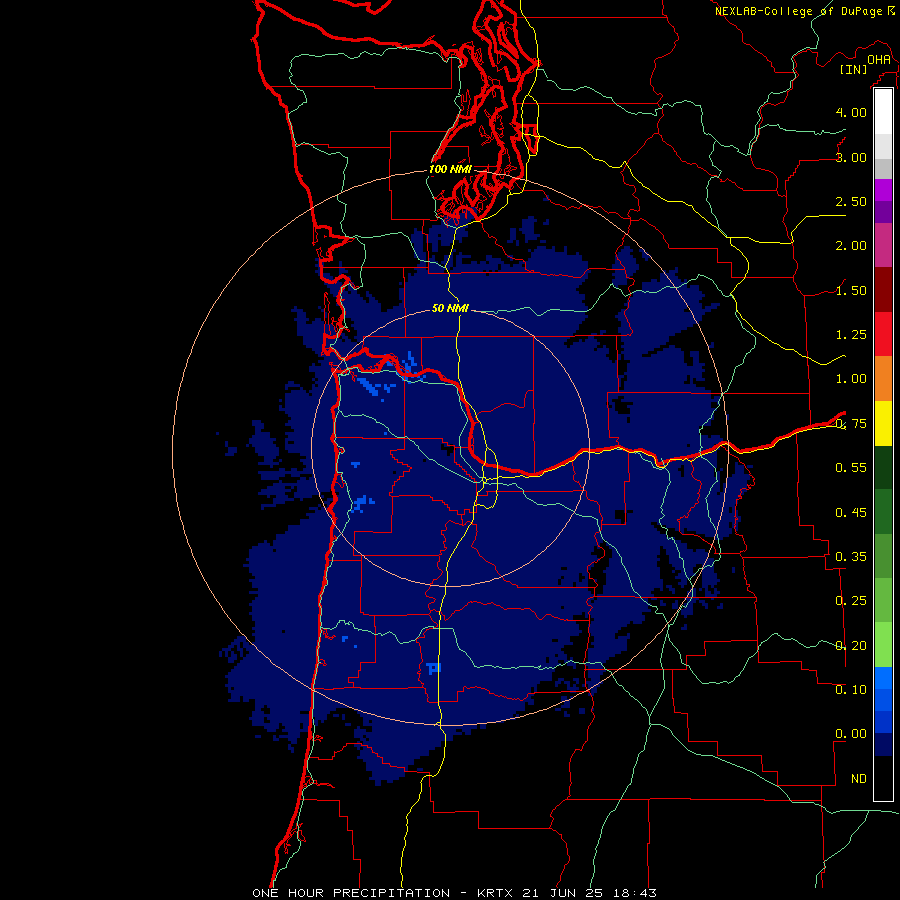
Task: Click the '4.00' legend value
Action: point(851,112)
